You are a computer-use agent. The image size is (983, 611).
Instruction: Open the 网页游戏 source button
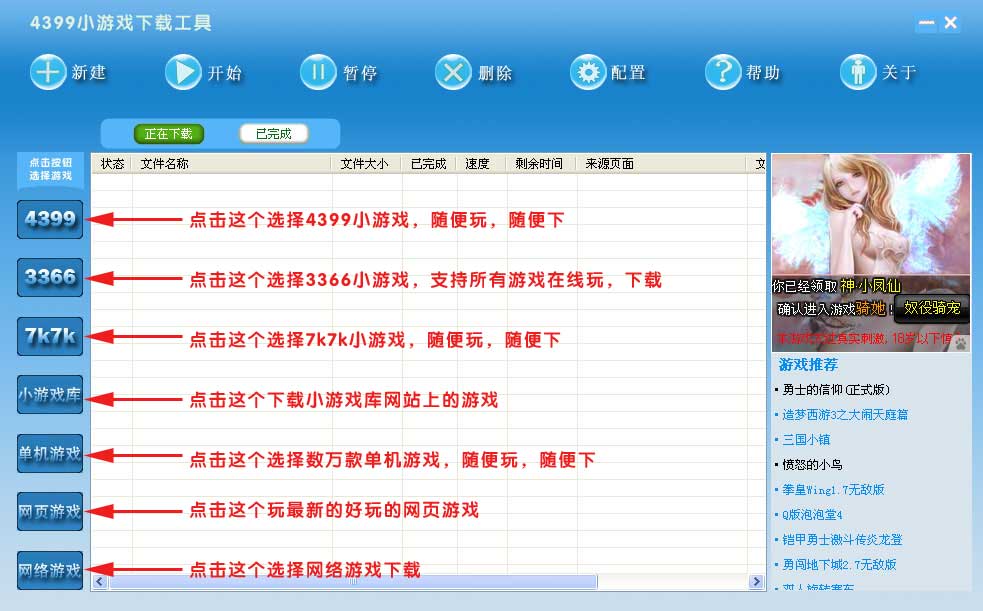point(50,511)
